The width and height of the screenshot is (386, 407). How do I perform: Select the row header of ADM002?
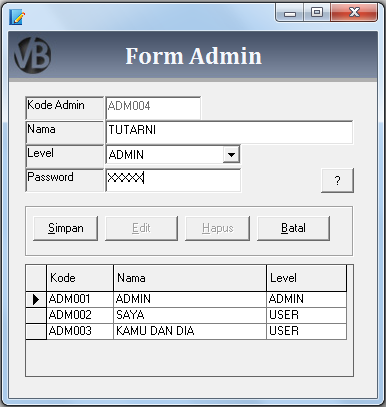click(x=36, y=315)
